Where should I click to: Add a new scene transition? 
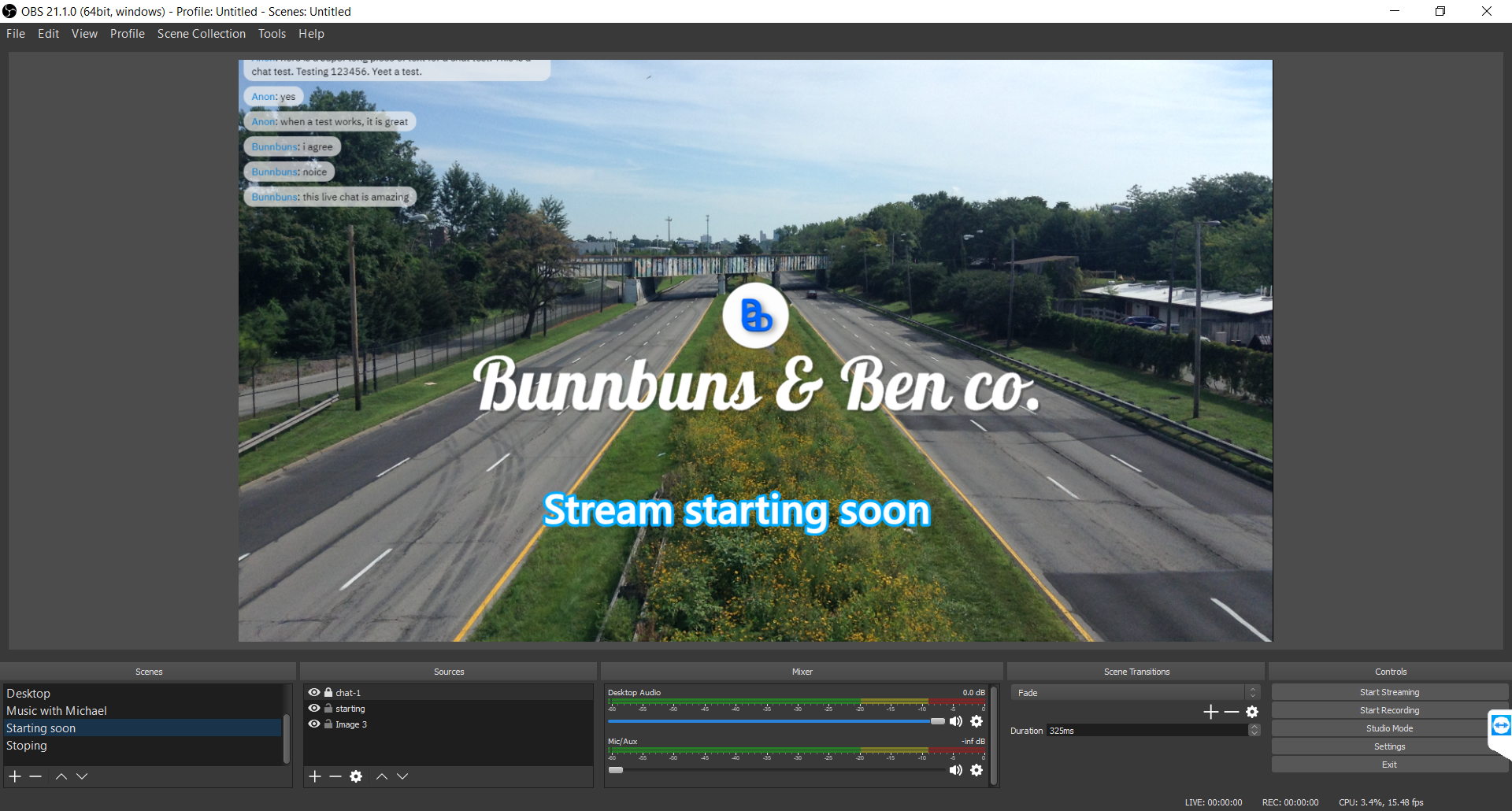click(1210, 712)
